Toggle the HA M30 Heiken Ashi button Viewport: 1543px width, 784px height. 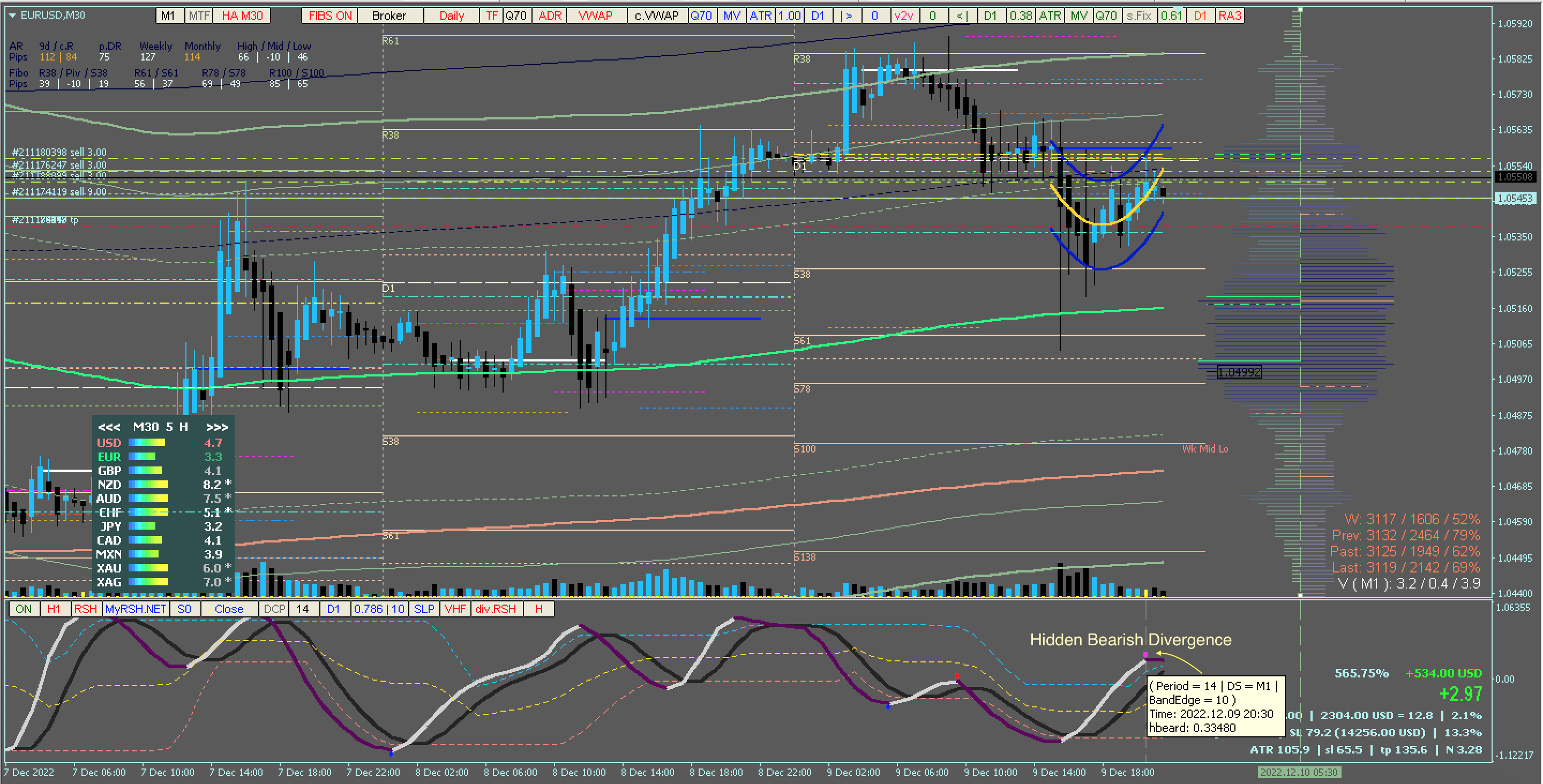[242, 16]
